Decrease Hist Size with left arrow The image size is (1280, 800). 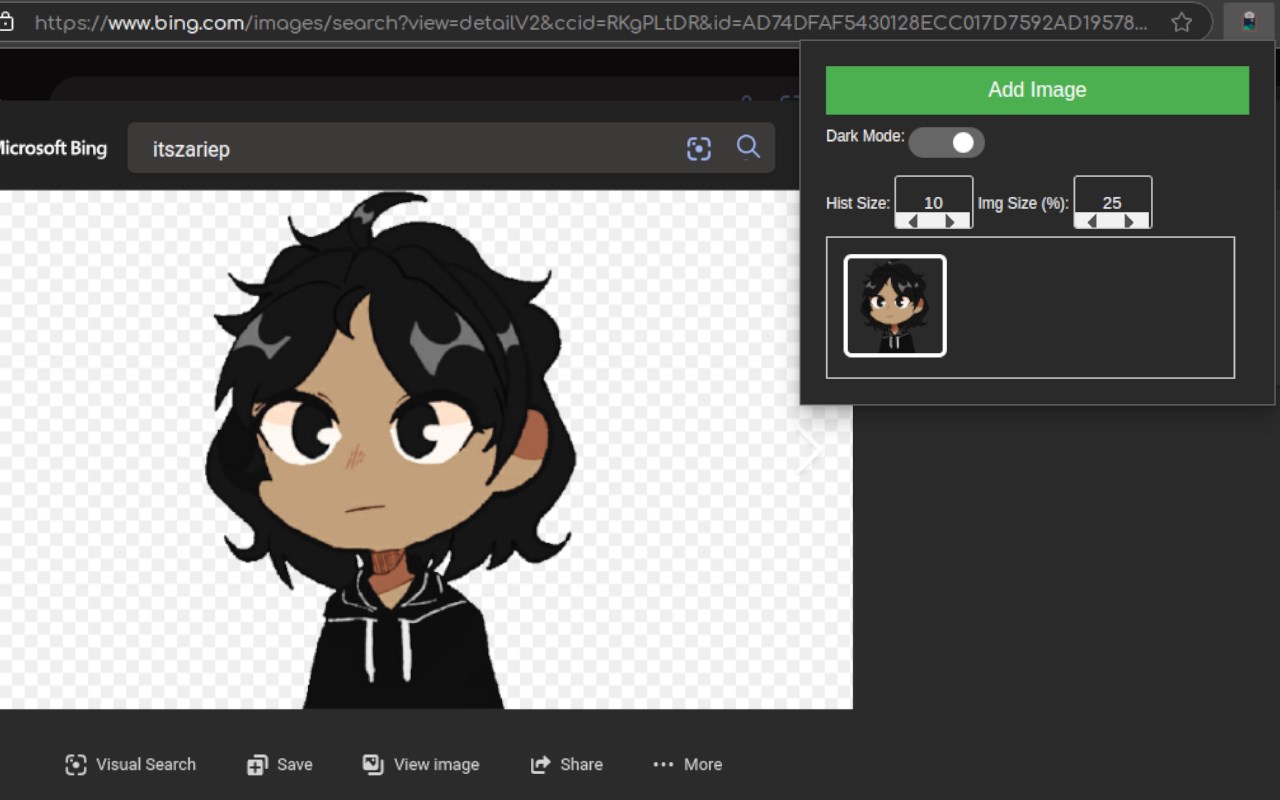tap(913, 221)
